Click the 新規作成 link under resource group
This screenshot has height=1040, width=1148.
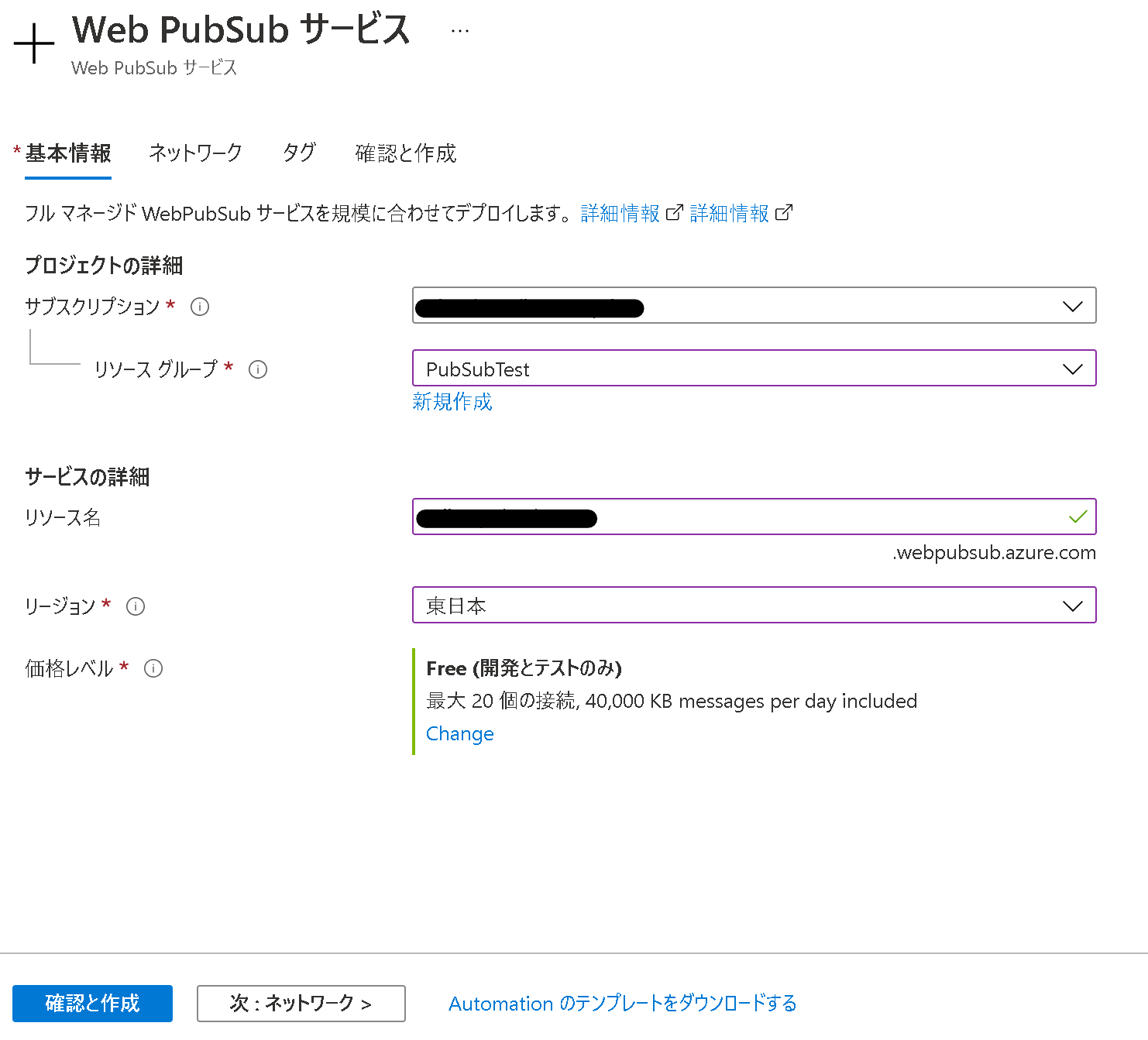(x=452, y=402)
